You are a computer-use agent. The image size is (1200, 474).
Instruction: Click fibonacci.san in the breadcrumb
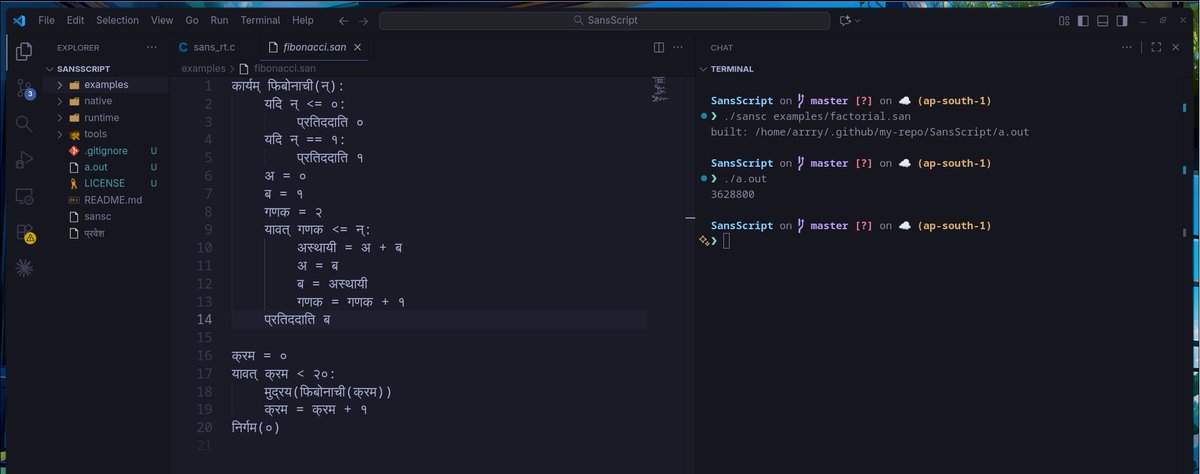(285, 68)
